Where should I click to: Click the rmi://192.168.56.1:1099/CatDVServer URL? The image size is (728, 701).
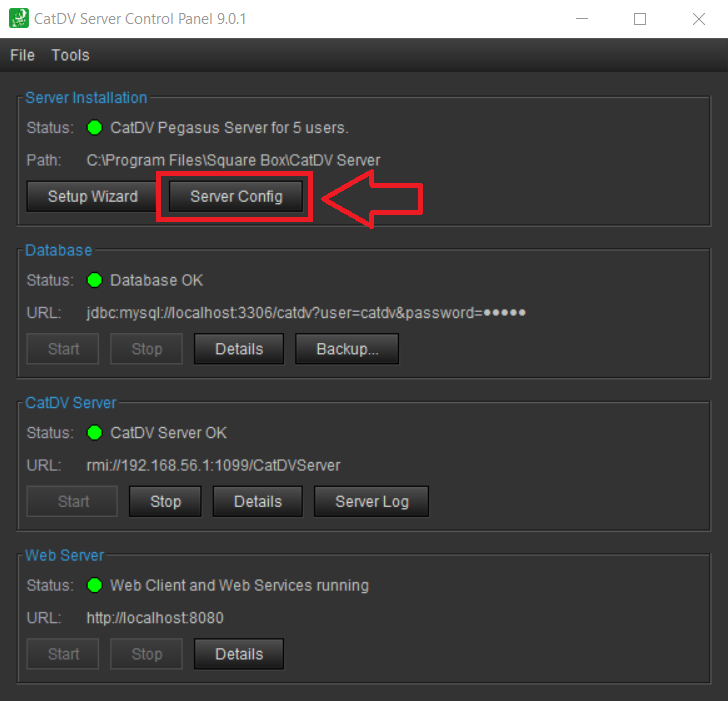(x=213, y=465)
